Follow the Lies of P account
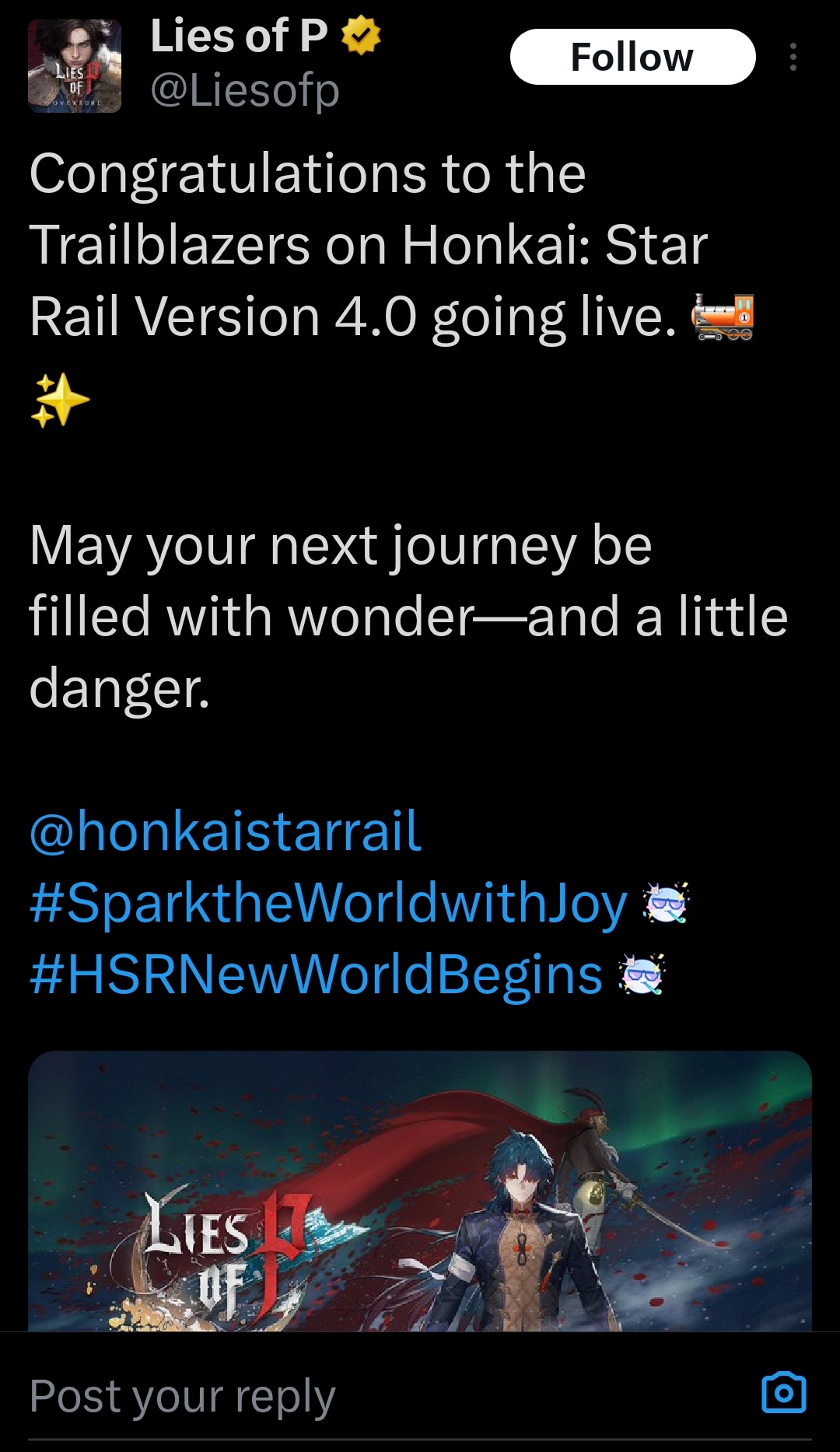 (632, 57)
